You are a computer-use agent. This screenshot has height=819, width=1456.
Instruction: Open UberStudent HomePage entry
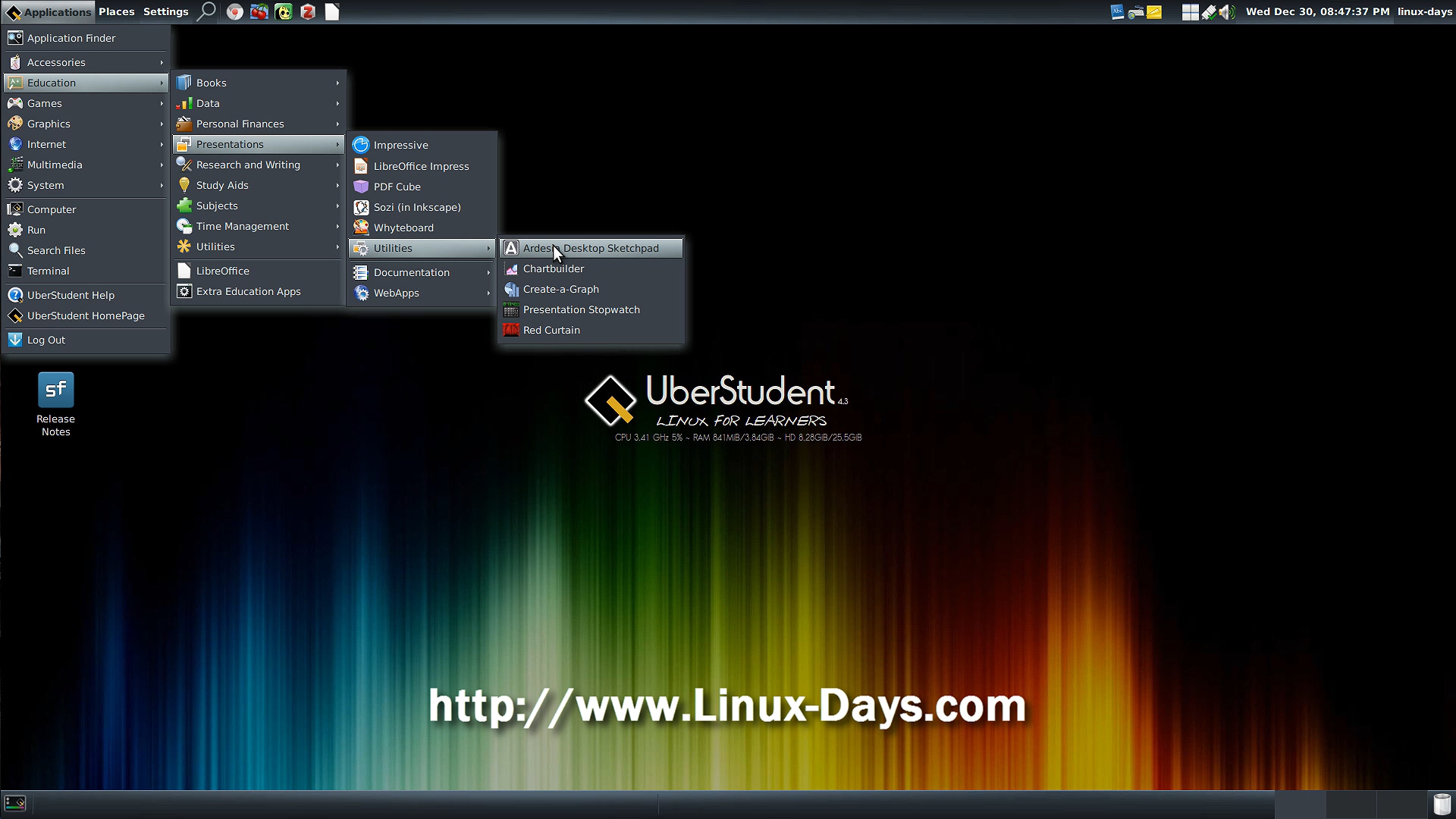[86, 315]
